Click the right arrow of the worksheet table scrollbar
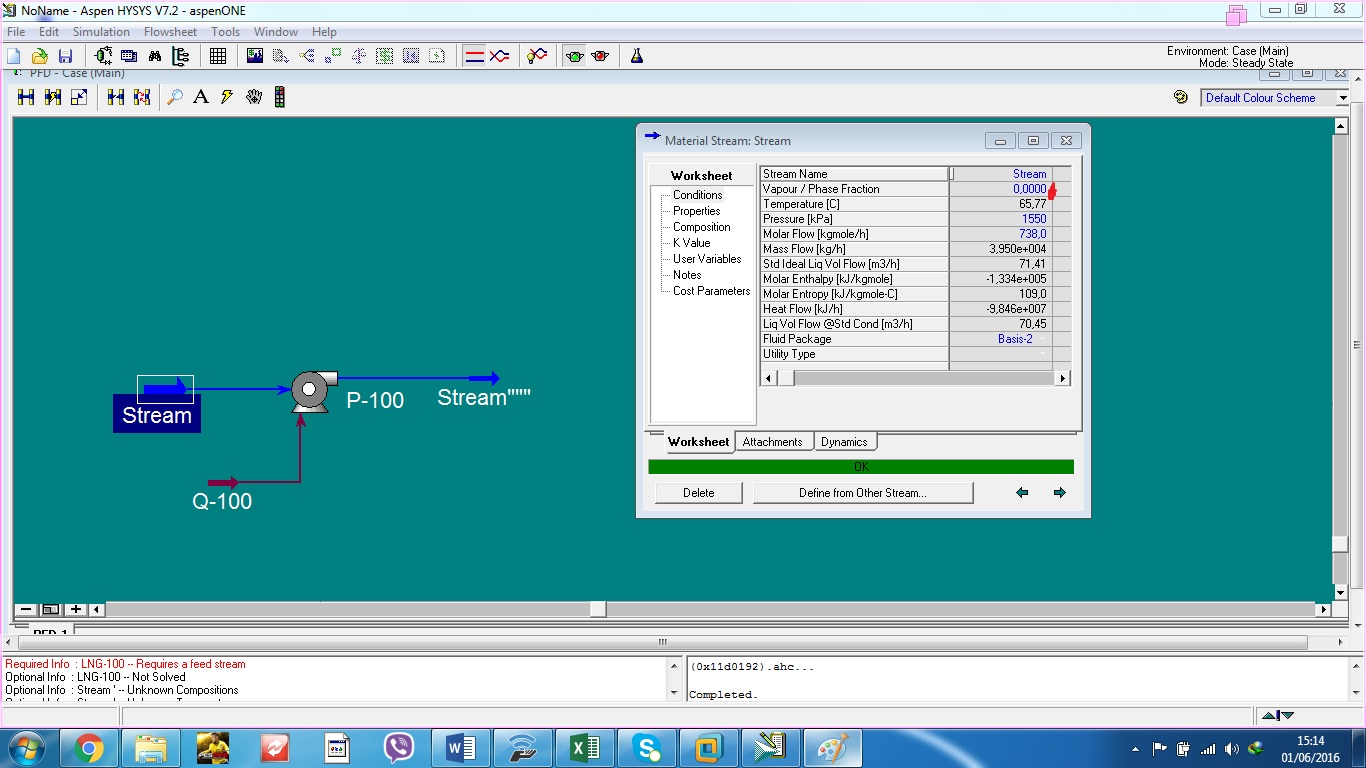 tap(1062, 378)
